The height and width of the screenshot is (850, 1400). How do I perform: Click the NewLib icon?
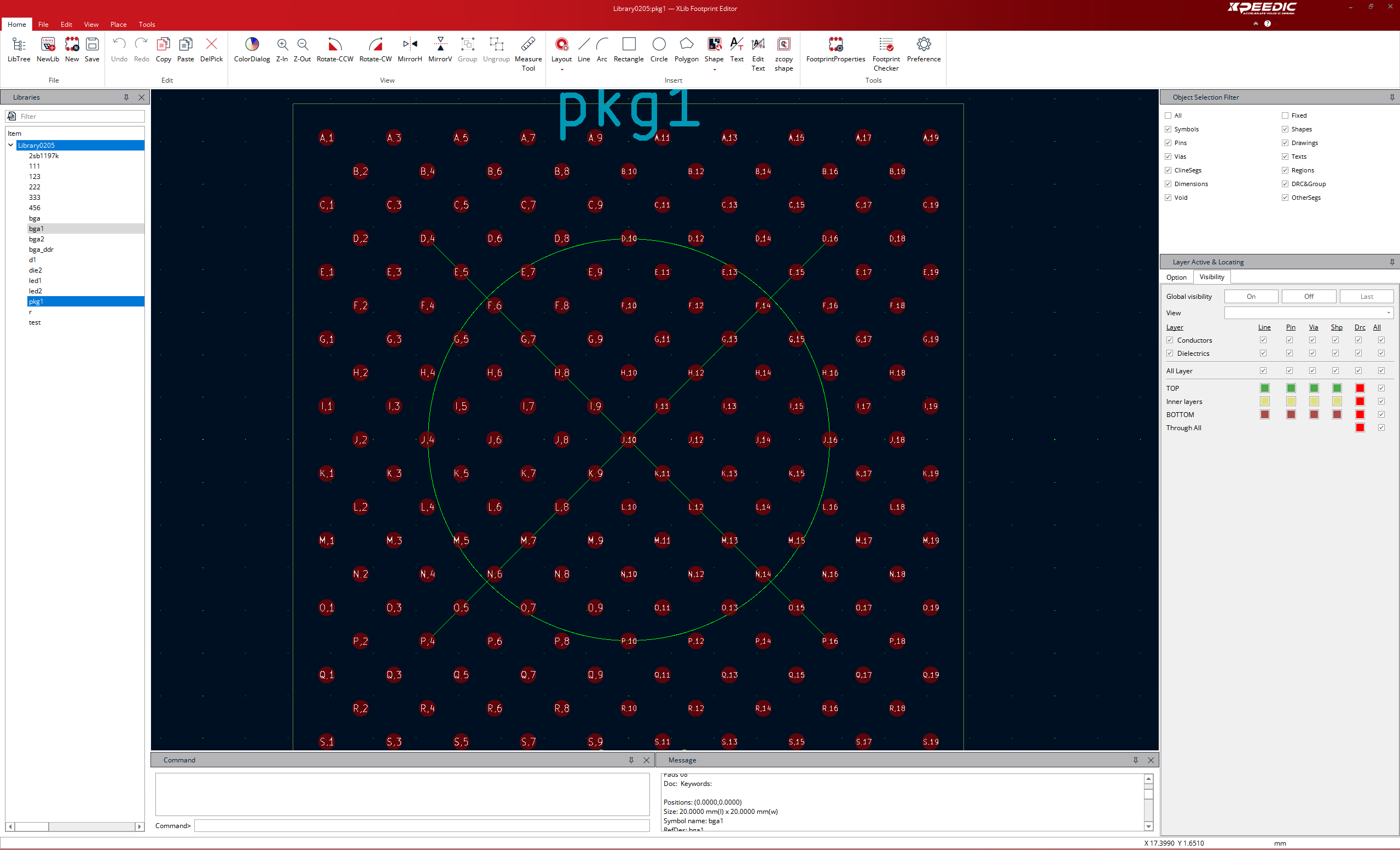(48, 49)
